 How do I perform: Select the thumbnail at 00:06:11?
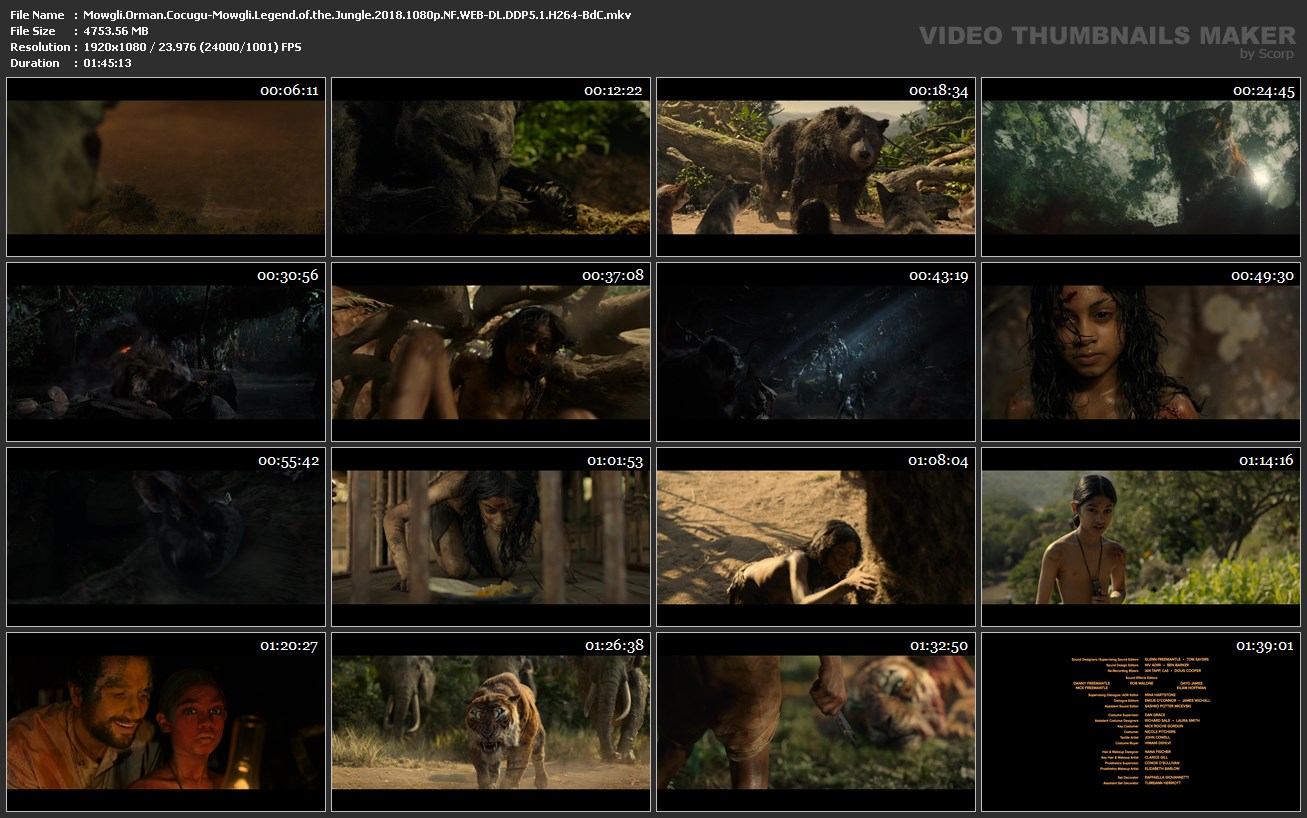pos(166,167)
